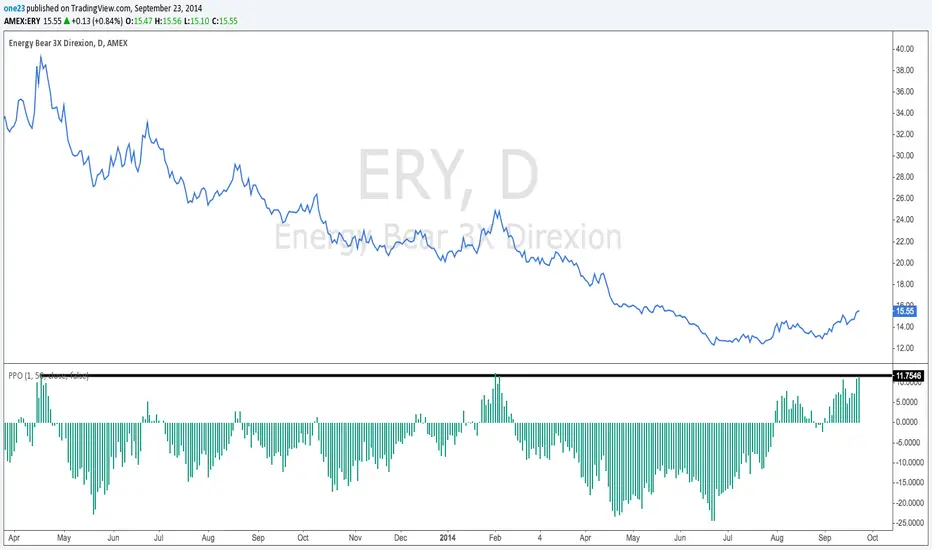932x550 pixels.
Task: Click the Oct label at timeline end
Action: (873, 538)
